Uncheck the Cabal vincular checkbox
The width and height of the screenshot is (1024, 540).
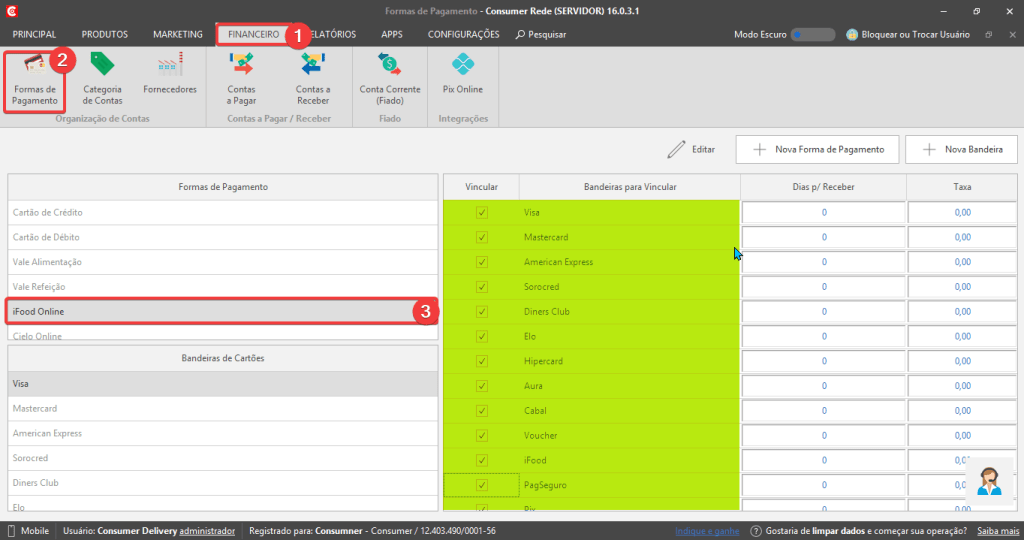point(482,411)
